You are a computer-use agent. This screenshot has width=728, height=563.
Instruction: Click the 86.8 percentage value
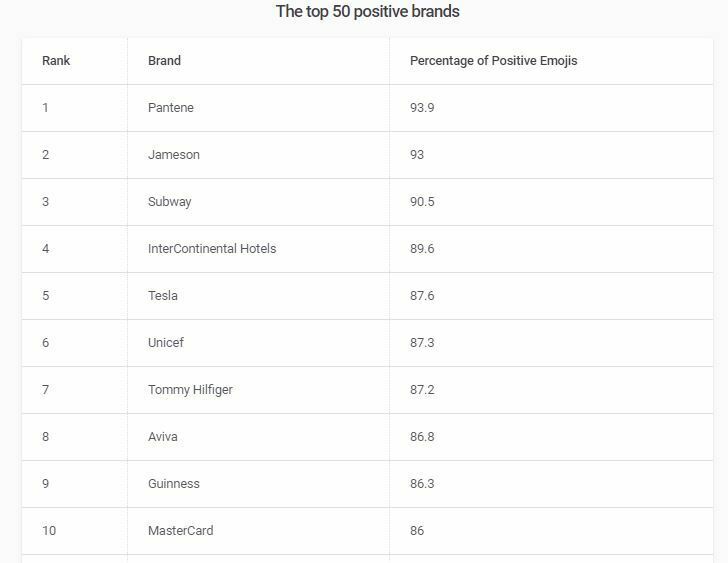click(x=422, y=437)
